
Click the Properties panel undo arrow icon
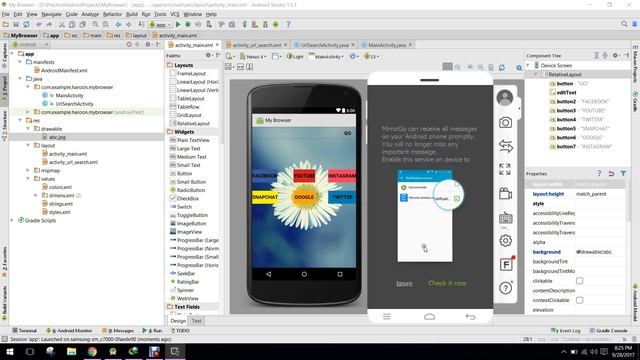tap(611, 173)
